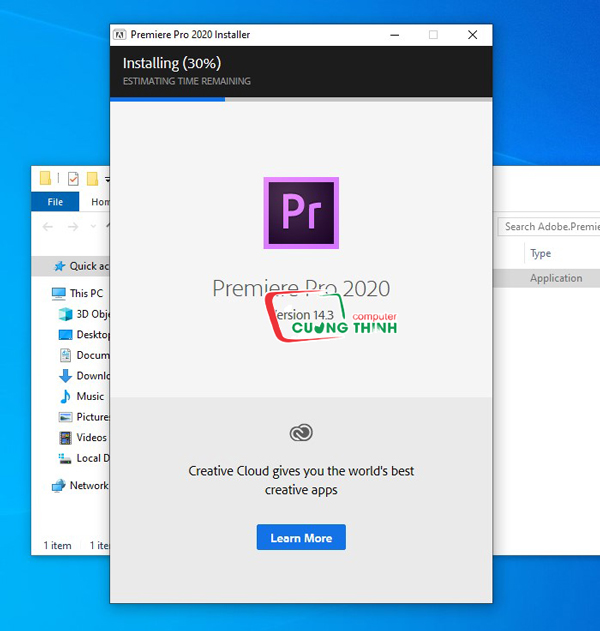Image resolution: width=600 pixels, height=631 pixels.
Task: Click the Type column header
Action: 540,254
